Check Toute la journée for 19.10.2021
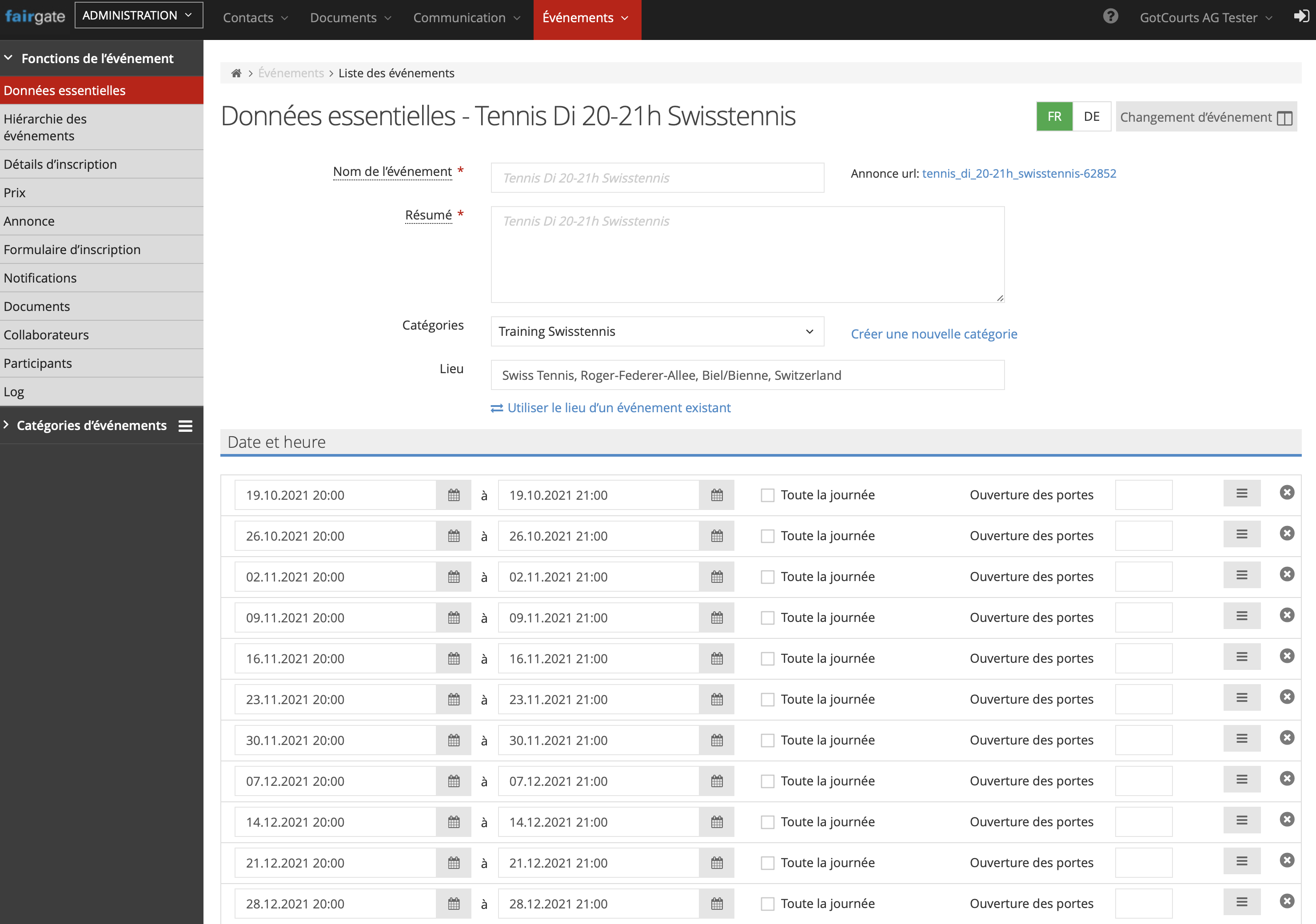 click(767, 495)
